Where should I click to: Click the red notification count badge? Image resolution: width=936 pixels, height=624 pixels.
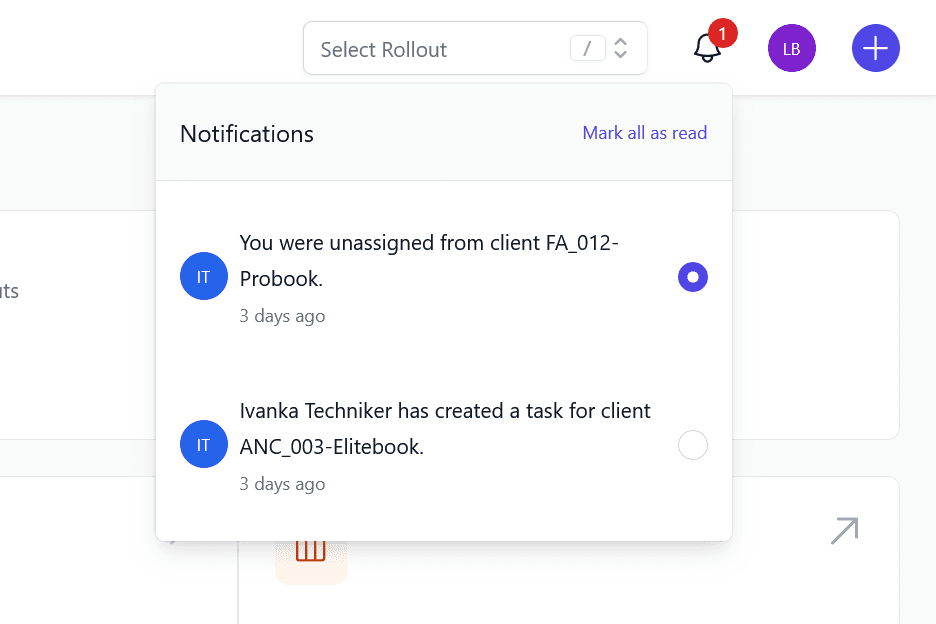point(722,33)
